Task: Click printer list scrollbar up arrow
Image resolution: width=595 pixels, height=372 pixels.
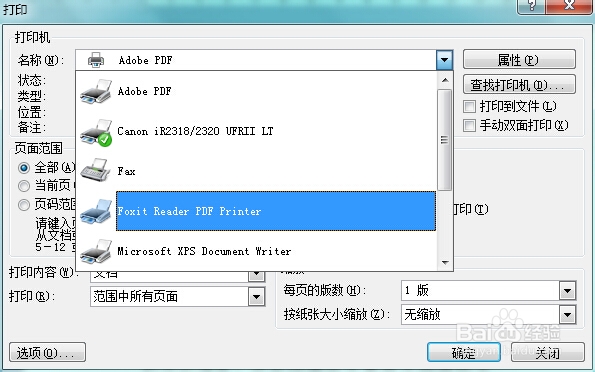Action: (x=445, y=80)
